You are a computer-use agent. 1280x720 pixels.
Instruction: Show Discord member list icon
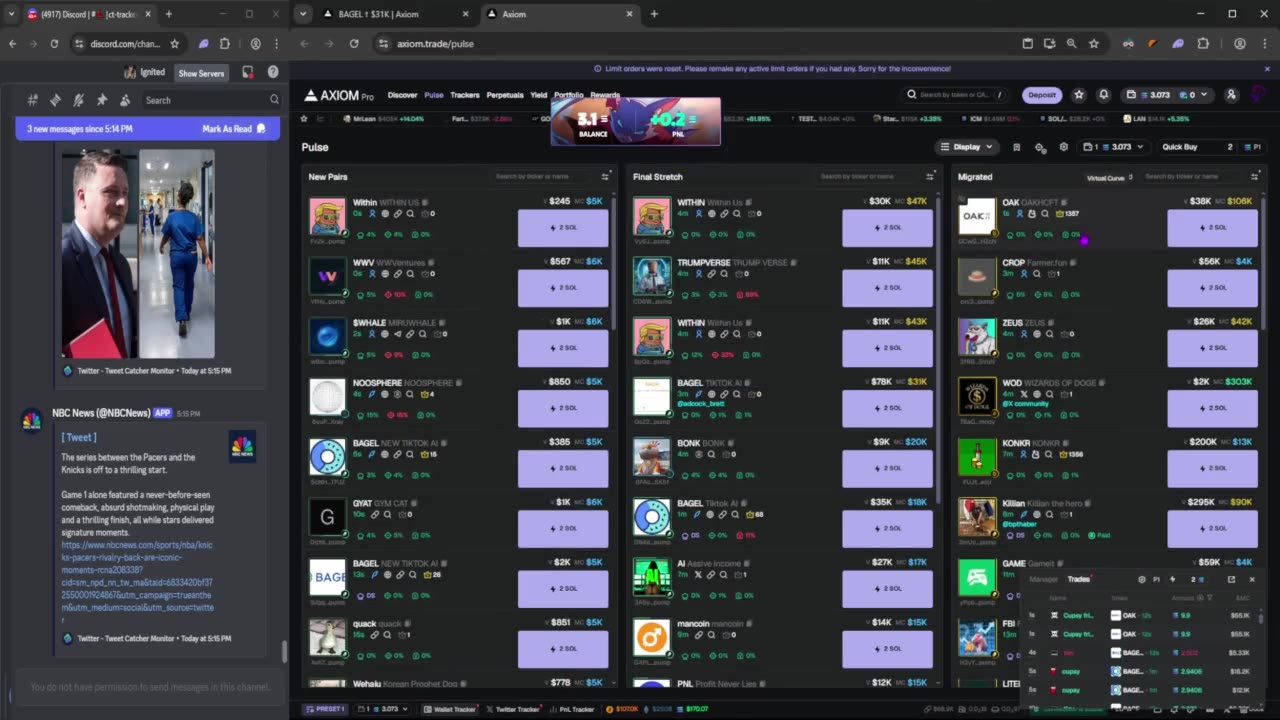[x=125, y=100]
